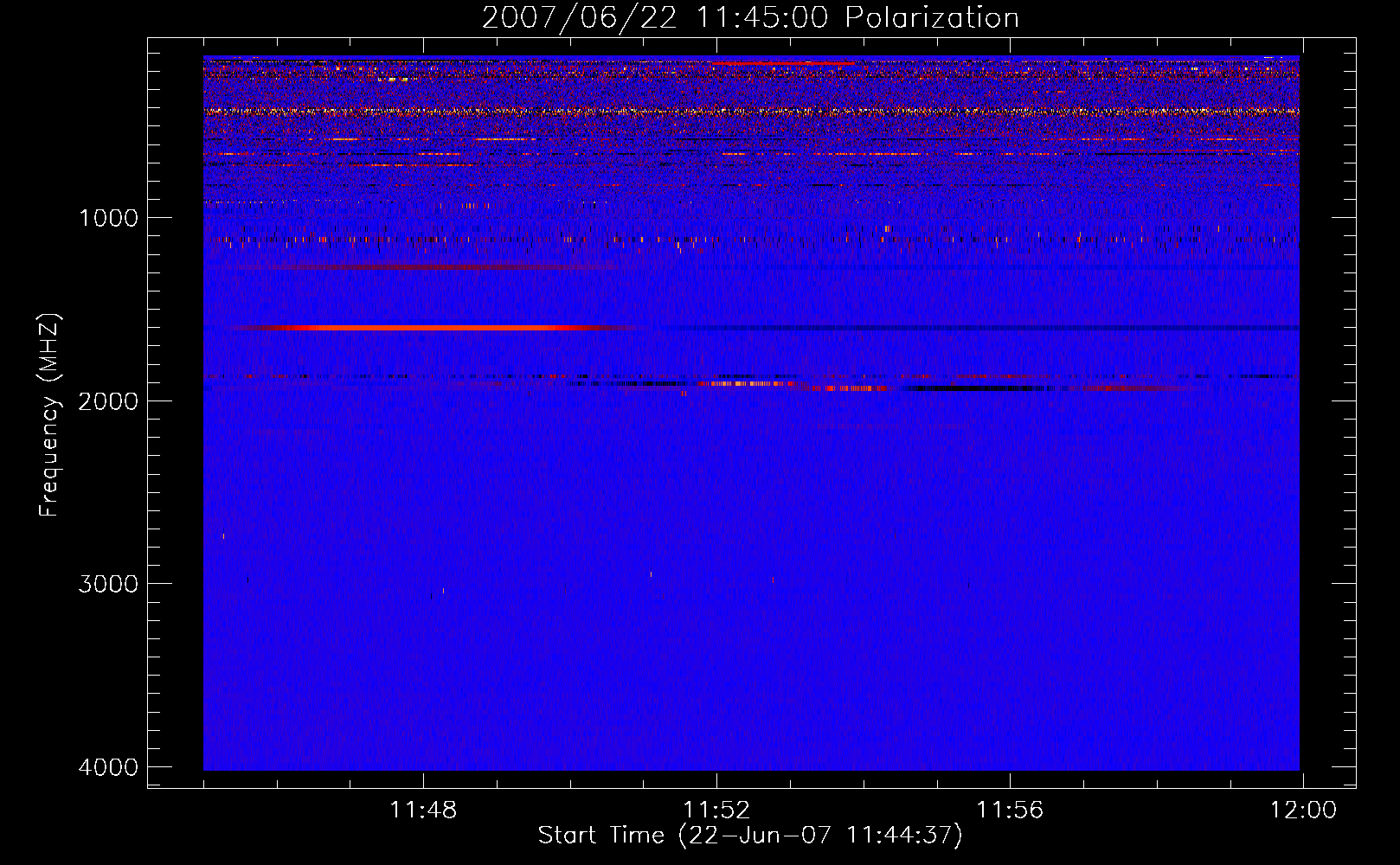Click the 12:00 time tick label
The height and width of the screenshot is (865, 1400).
(x=1303, y=811)
